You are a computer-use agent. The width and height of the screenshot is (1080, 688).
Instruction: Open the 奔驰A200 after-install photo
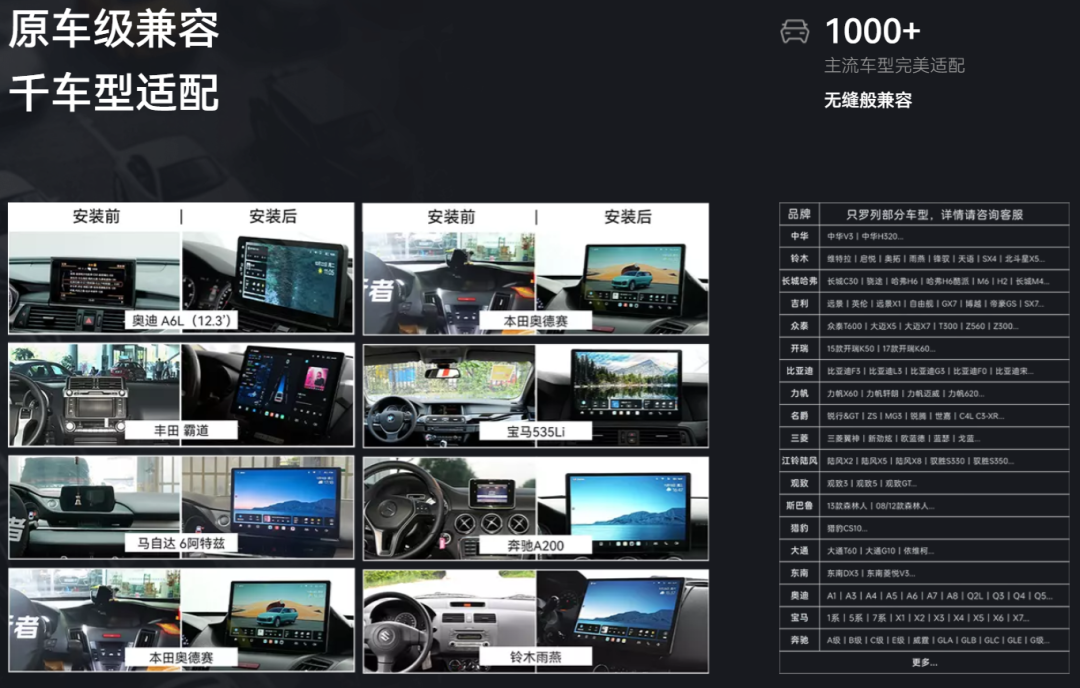coord(622,508)
